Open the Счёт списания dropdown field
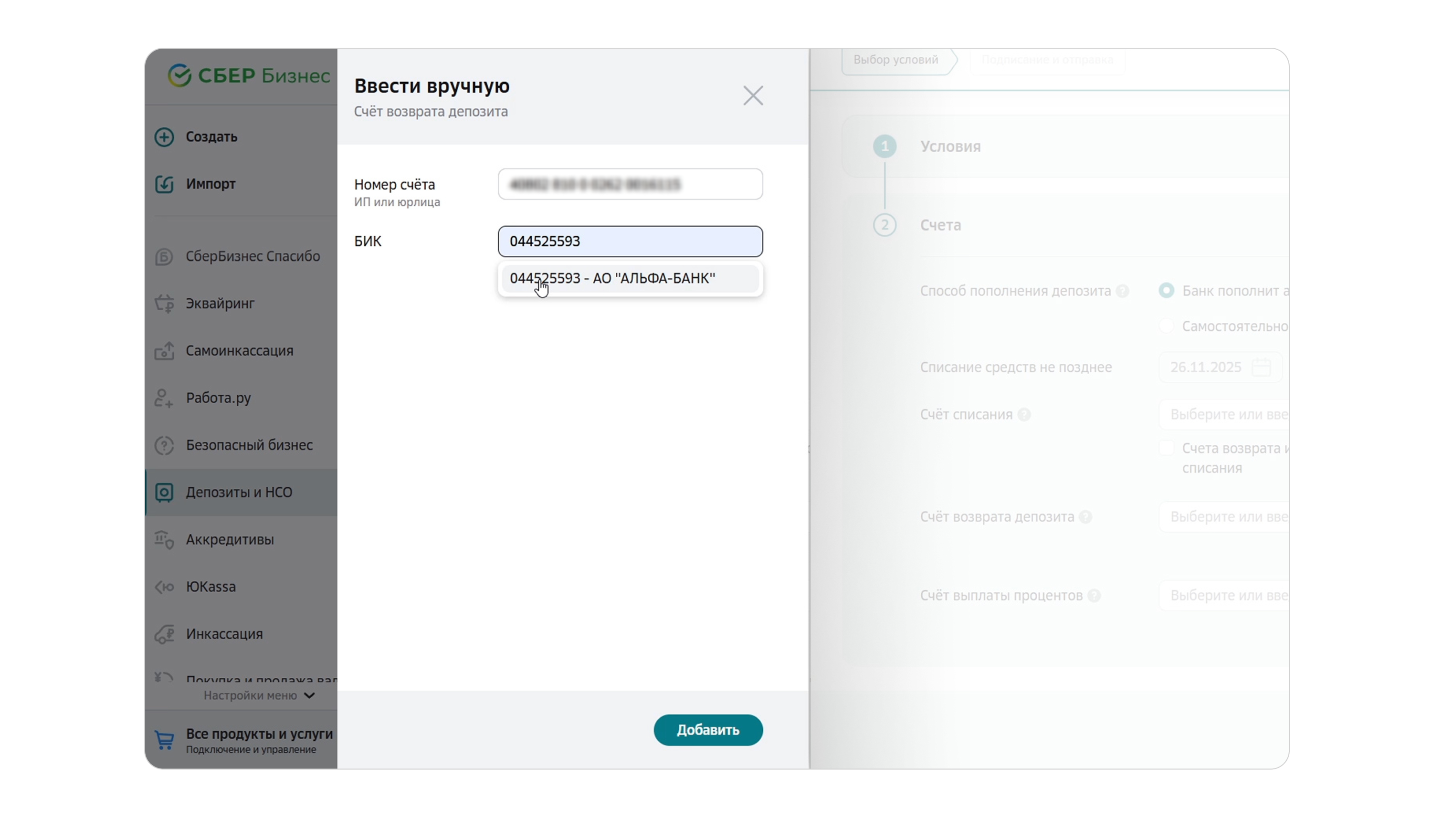Image resolution: width=1432 pixels, height=840 pixels. coord(1223,415)
